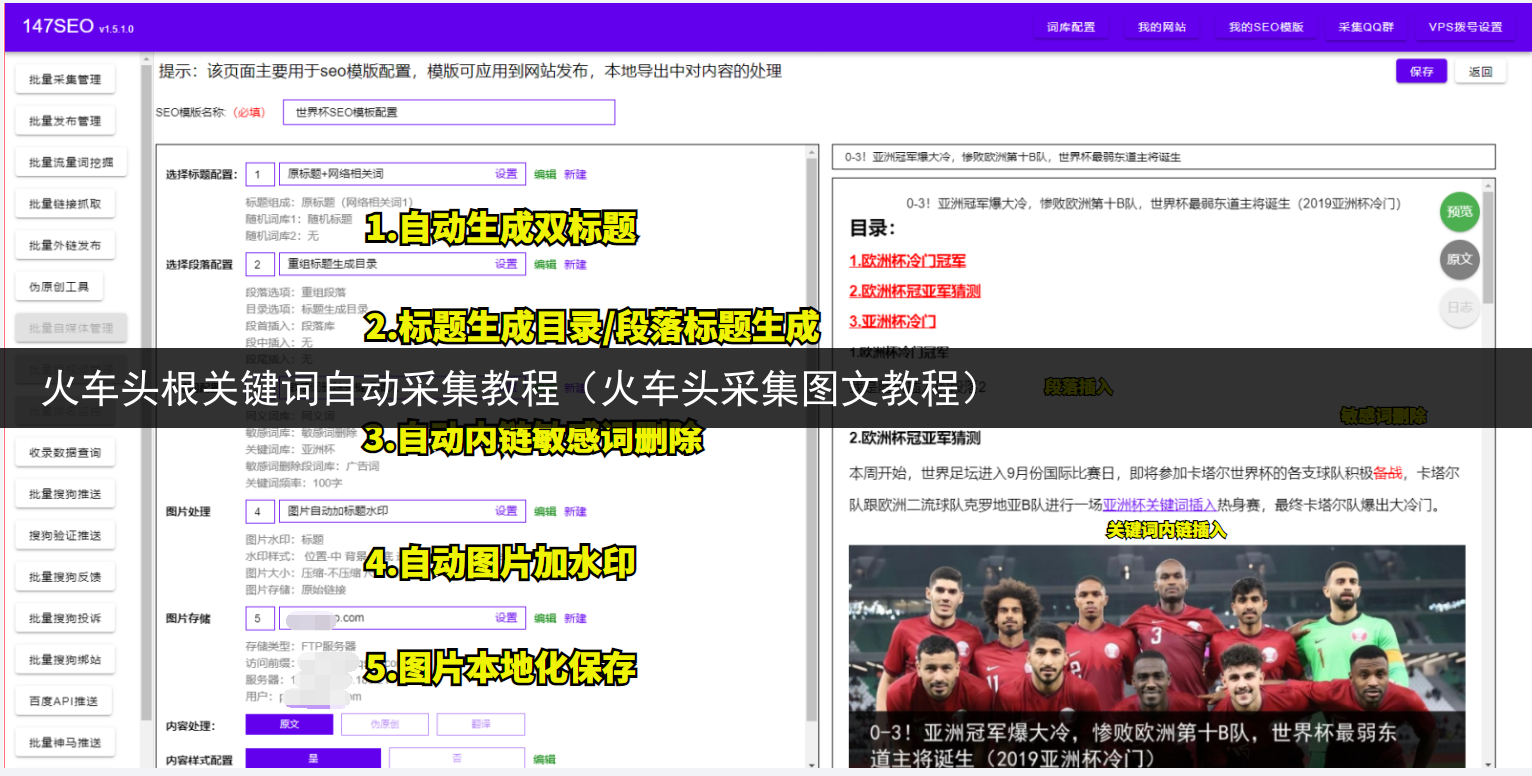Click 编辑 next to 选择标题配置

click(x=545, y=174)
